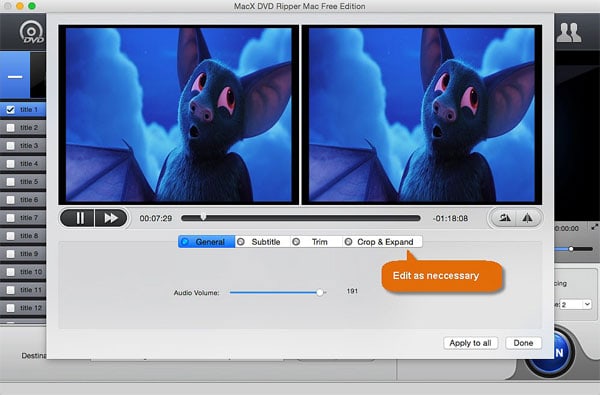
Task: Check the title 7 checkbox
Action: tap(11, 218)
